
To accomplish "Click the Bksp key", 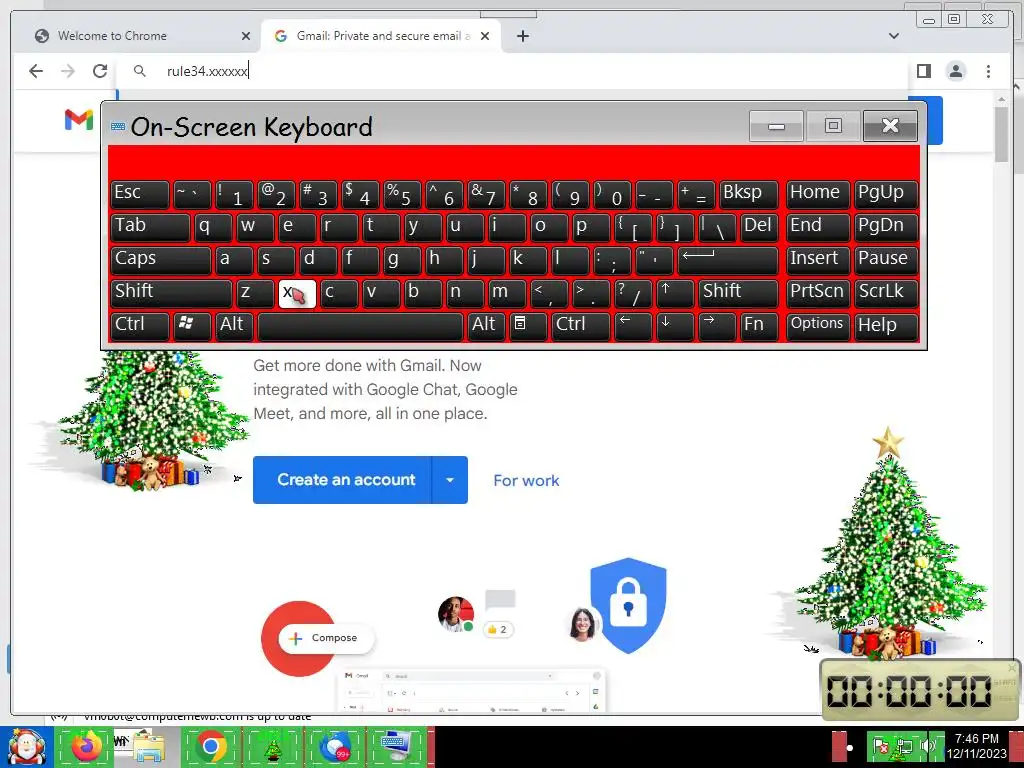I will [x=749, y=194].
